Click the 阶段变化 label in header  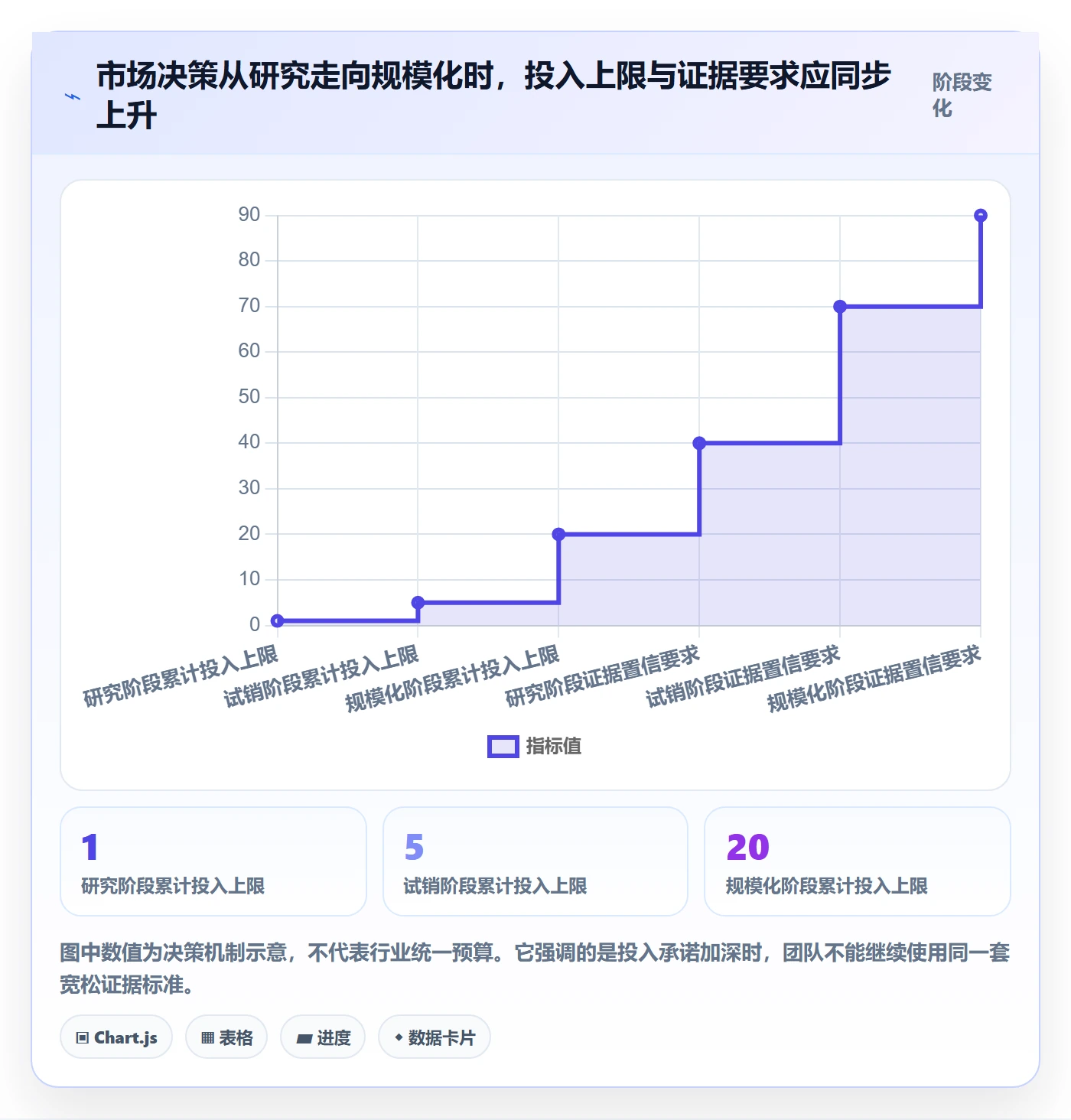click(962, 95)
